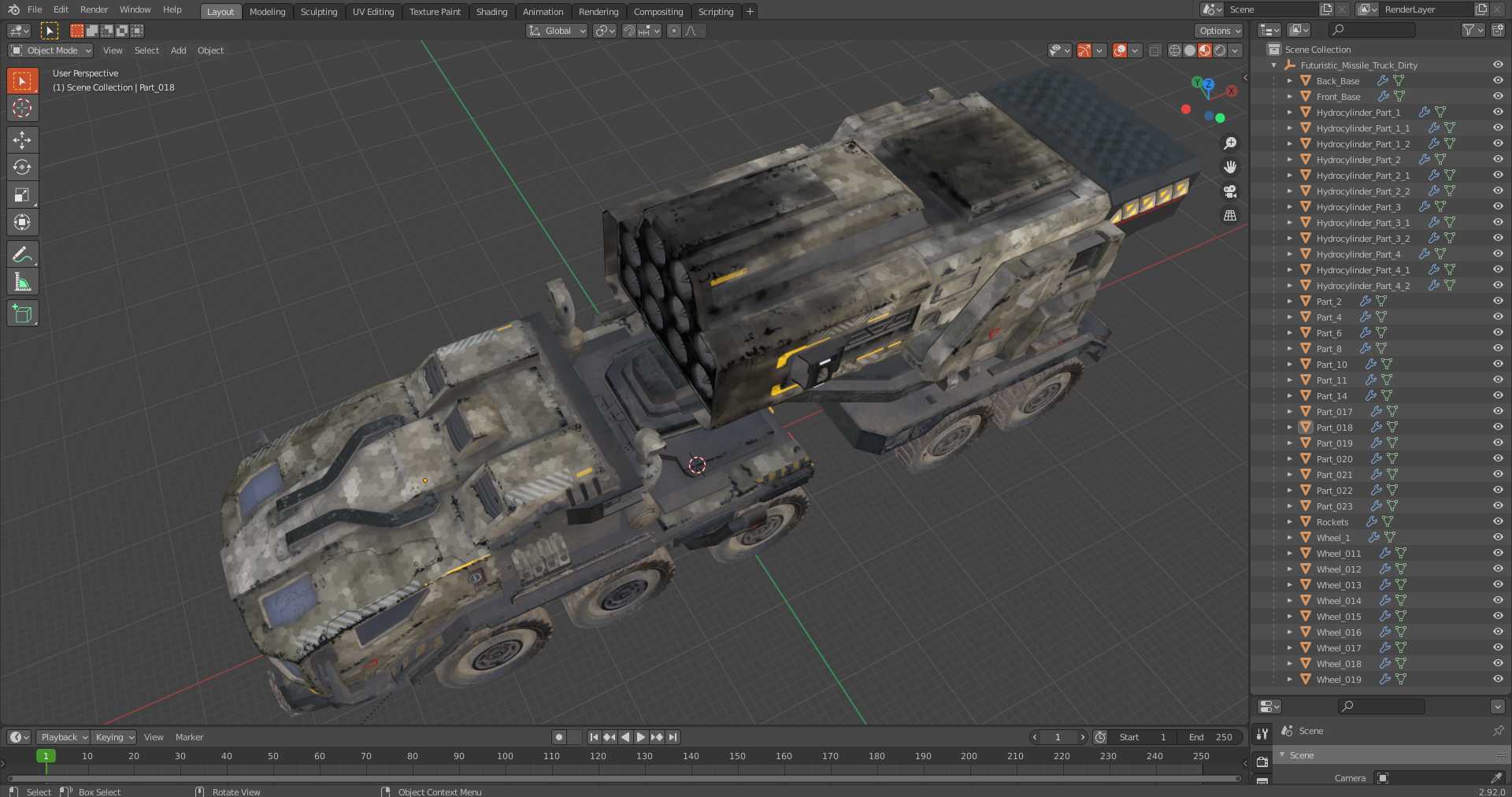Hide Wheel_019 via its eye icon

[x=1498, y=679]
